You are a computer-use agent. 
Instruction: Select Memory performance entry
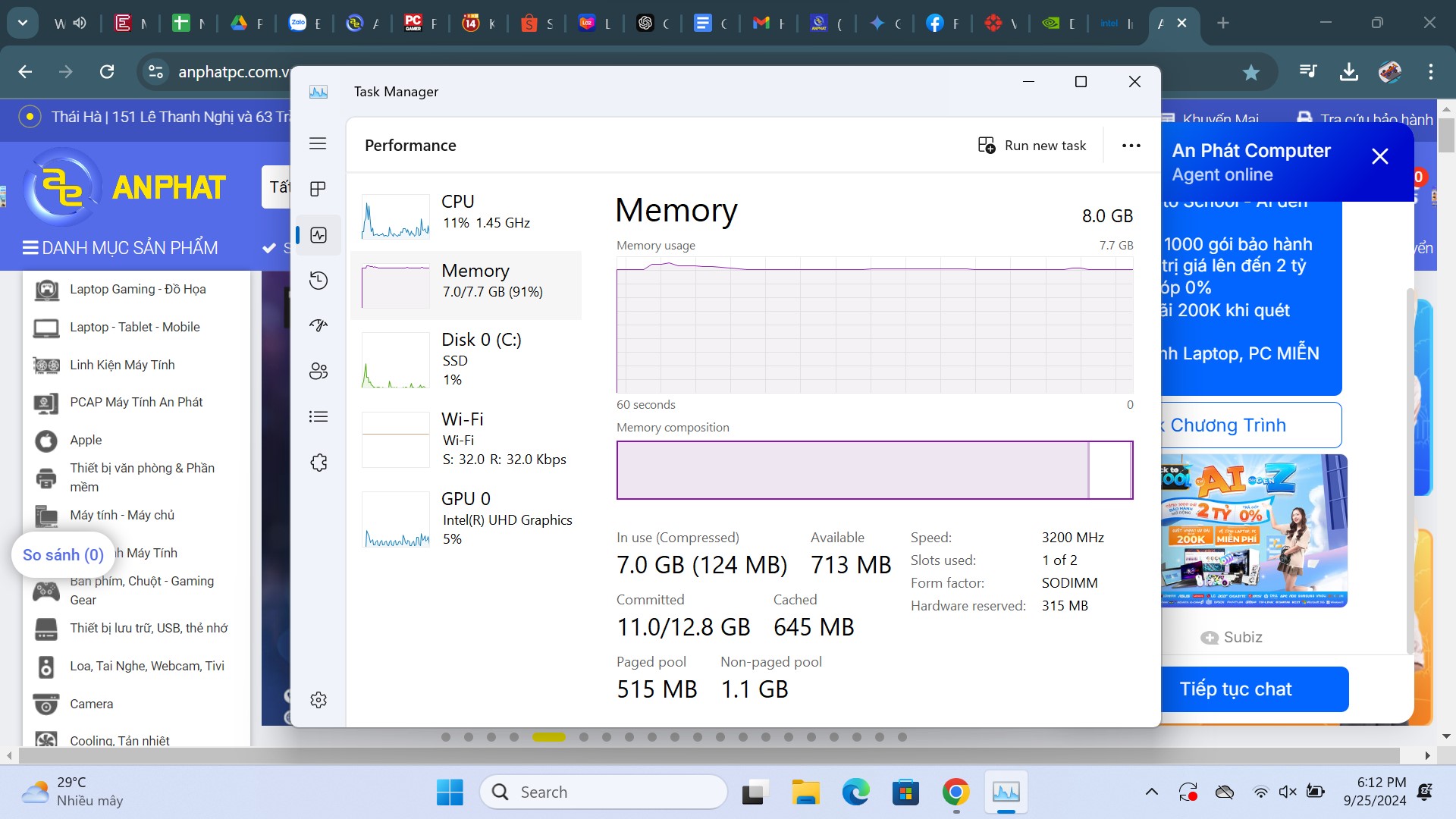(x=467, y=285)
